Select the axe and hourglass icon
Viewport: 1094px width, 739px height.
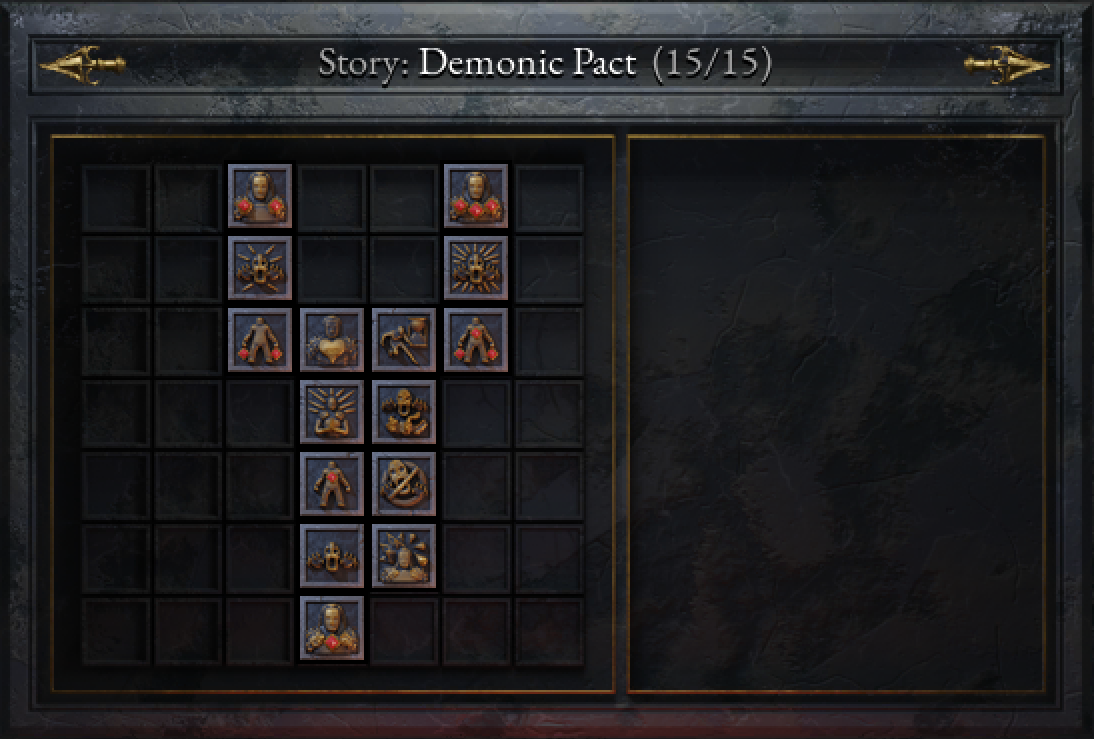click(x=404, y=340)
